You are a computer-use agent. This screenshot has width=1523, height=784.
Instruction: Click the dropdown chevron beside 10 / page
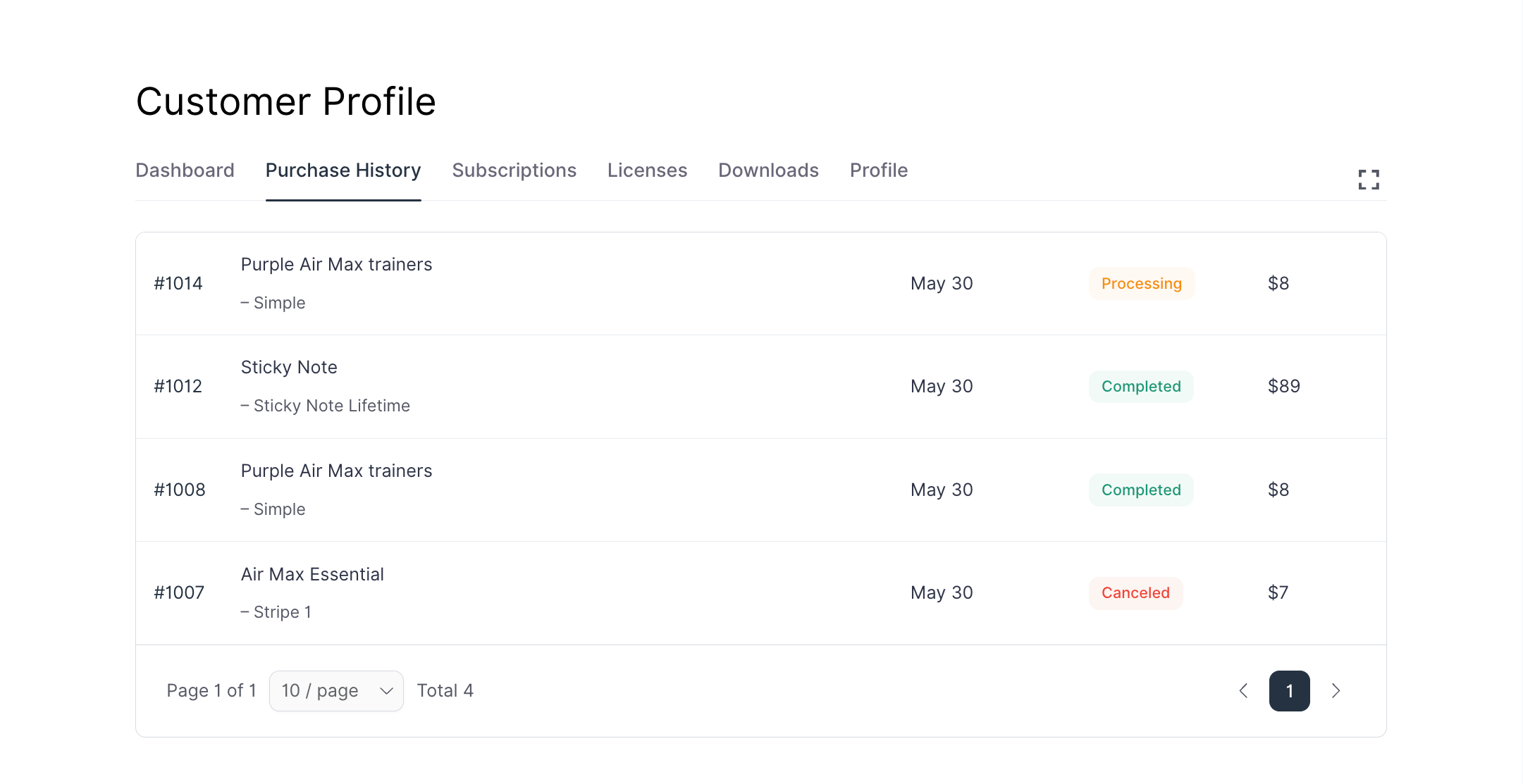click(385, 691)
